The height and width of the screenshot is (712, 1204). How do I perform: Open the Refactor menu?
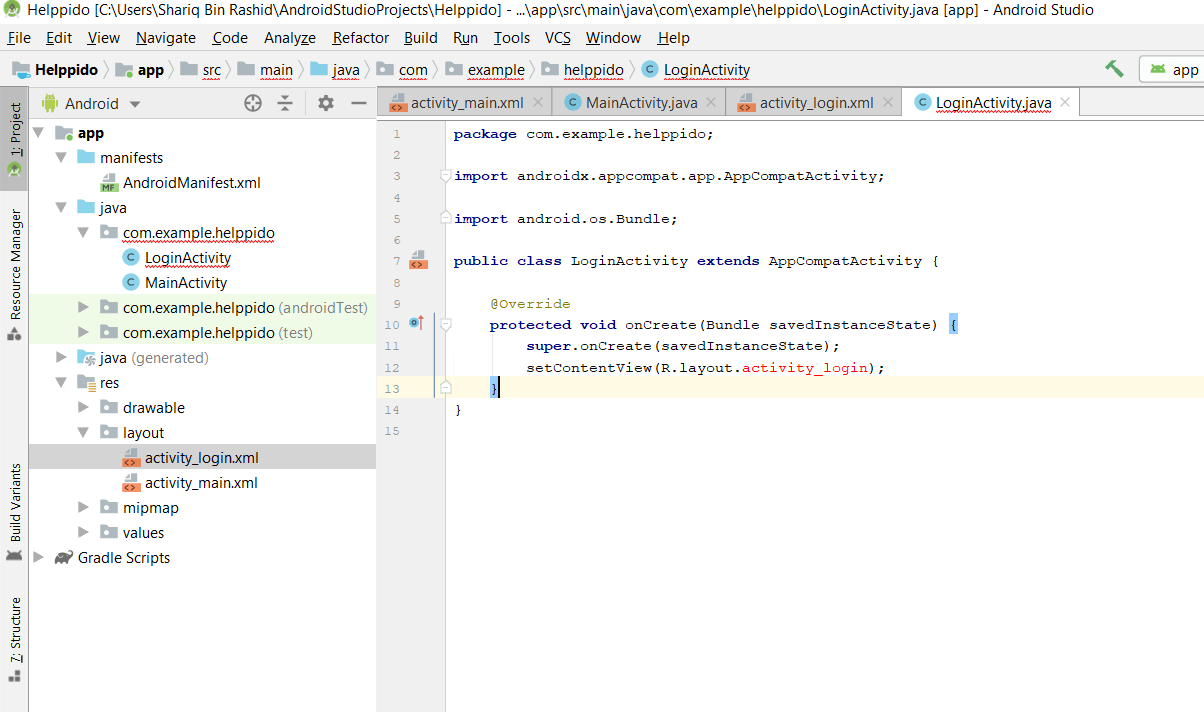(361, 38)
